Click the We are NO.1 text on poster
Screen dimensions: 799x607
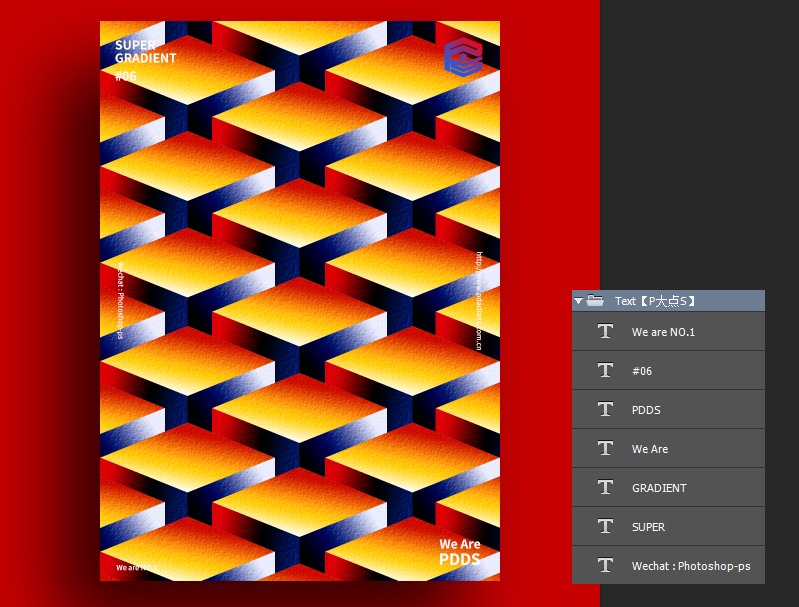[x=137, y=568]
